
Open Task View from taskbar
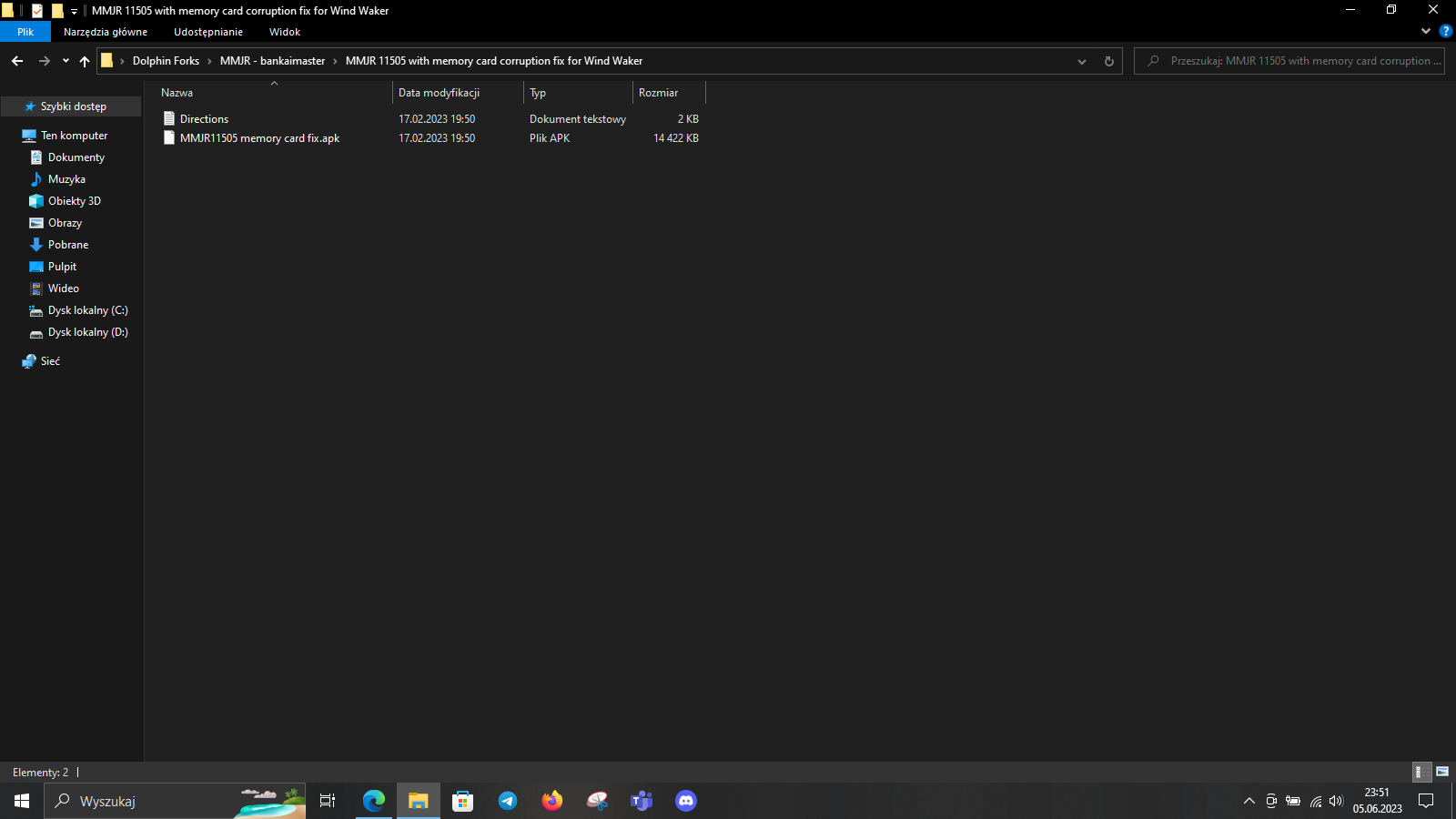pos(328,801)
